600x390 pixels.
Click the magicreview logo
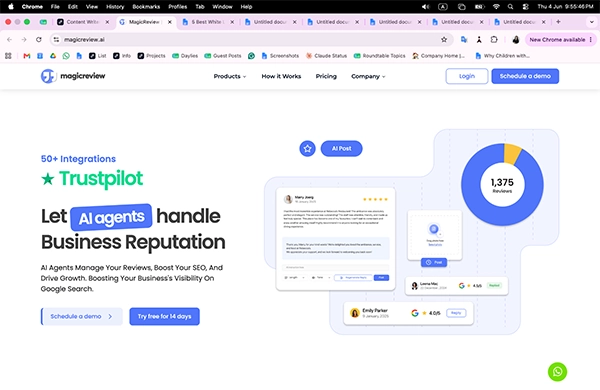(x=73, y=76)
